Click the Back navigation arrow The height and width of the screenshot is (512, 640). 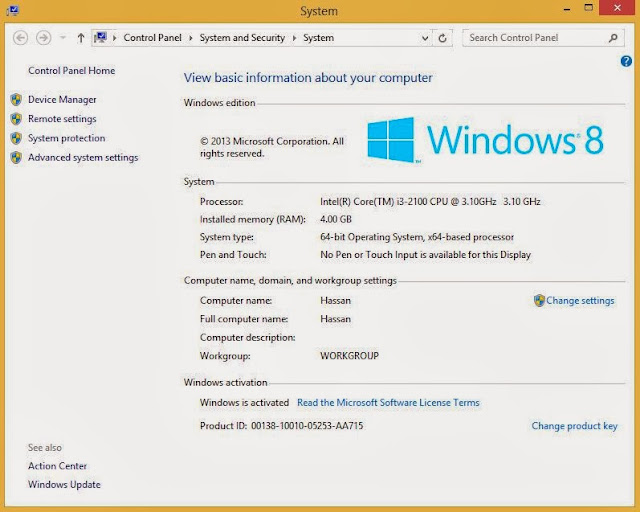coord(20,38)
